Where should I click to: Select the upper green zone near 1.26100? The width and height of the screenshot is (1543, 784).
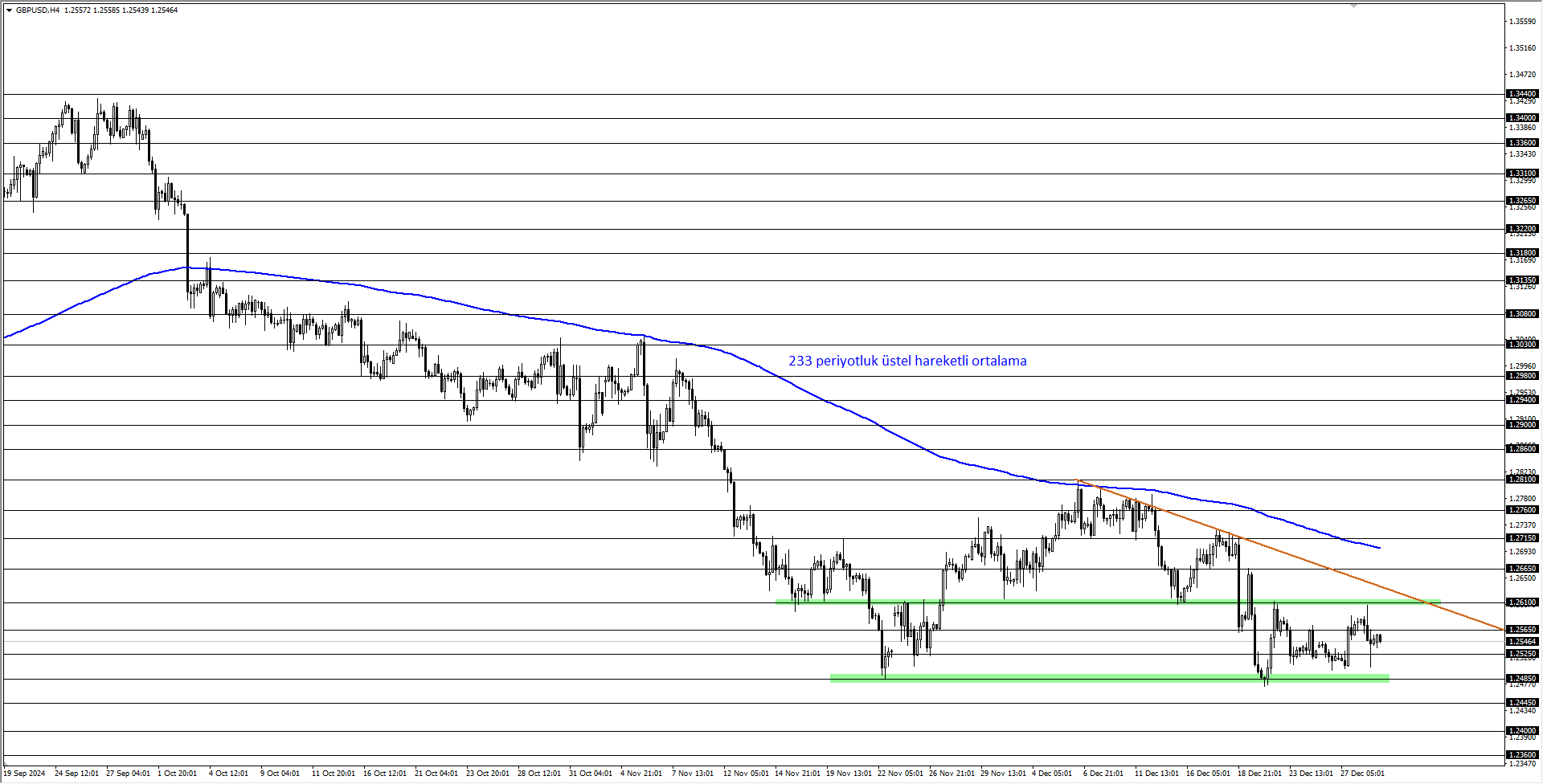pyautogui.click(x=1107, y=602)
